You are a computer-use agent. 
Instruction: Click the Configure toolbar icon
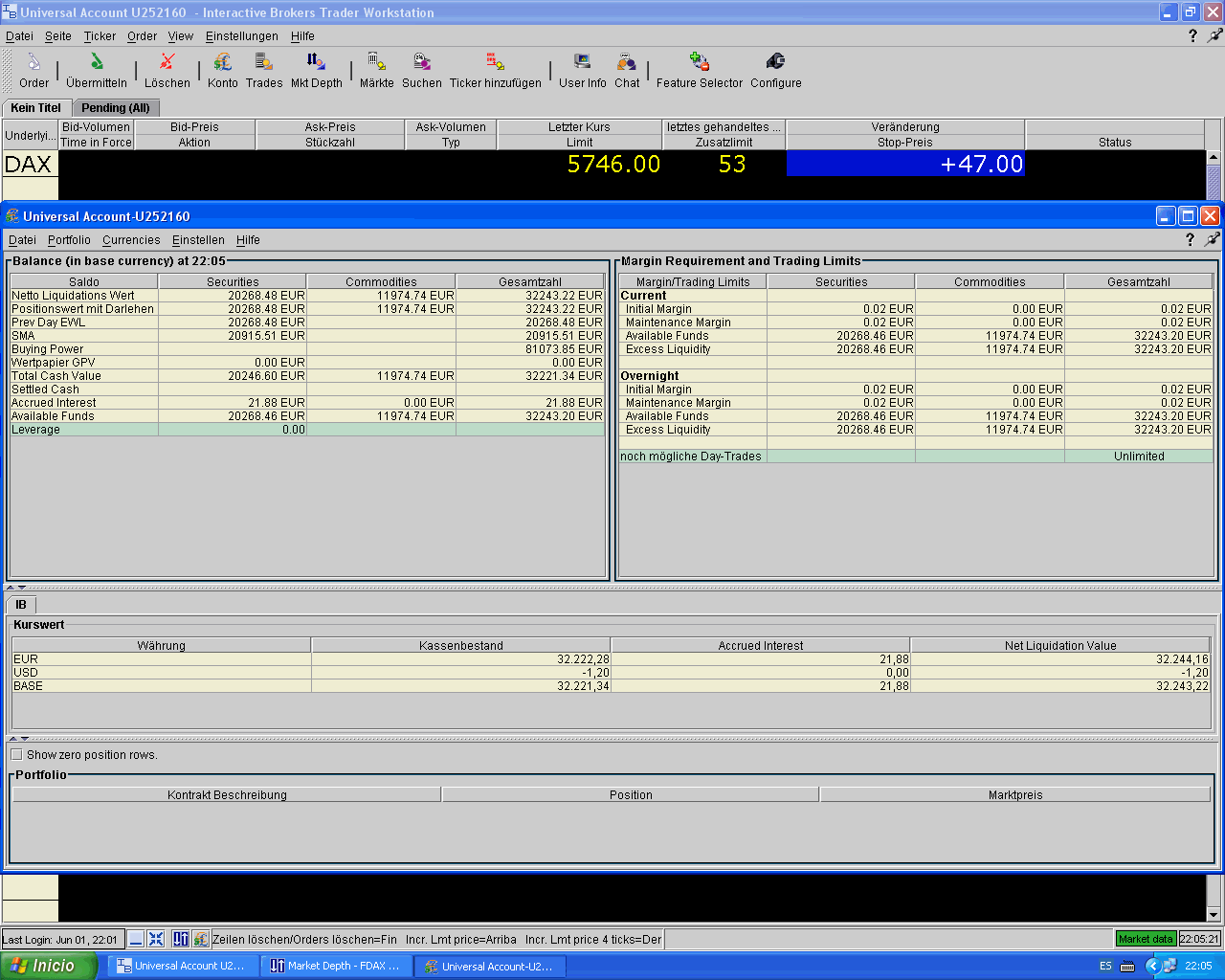[x=776, y=63]
